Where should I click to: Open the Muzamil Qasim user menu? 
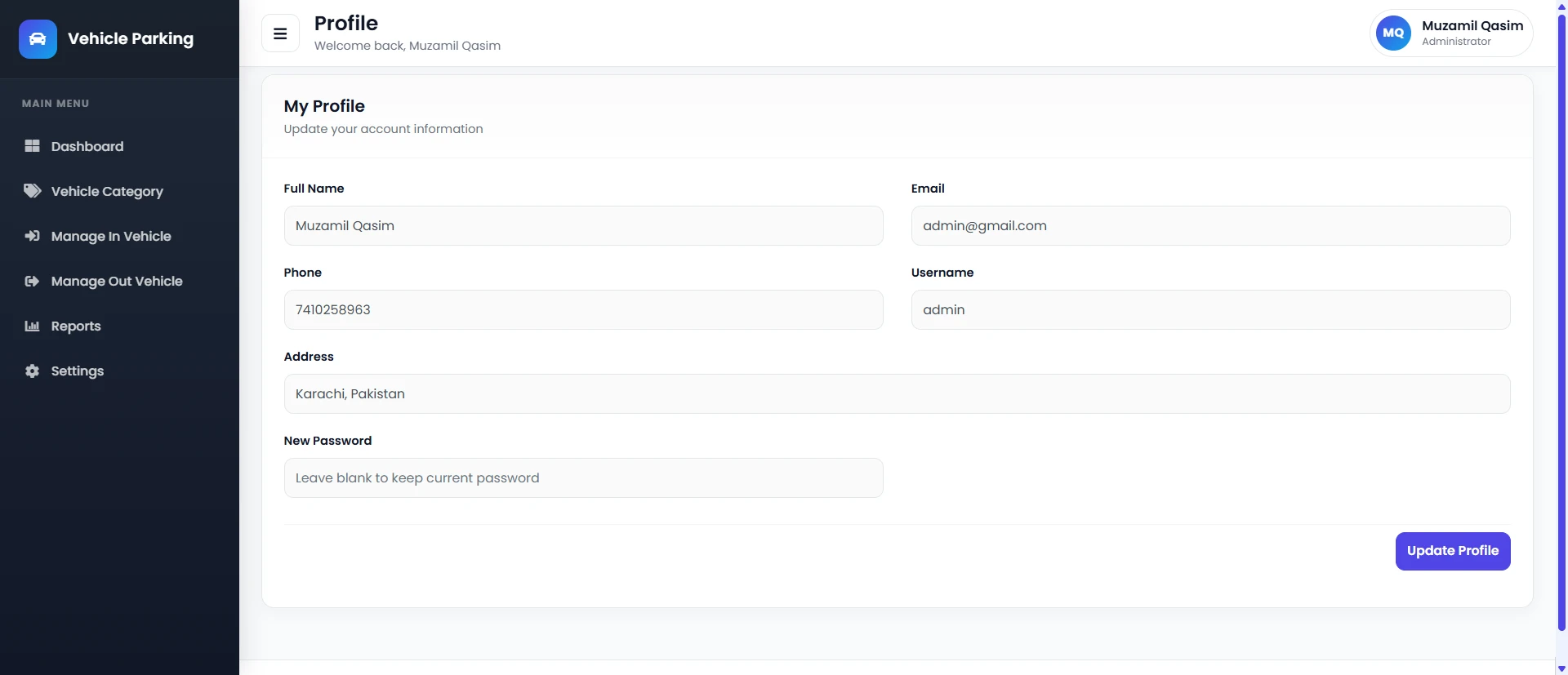pyautogui.click(x=1451, y=33)
